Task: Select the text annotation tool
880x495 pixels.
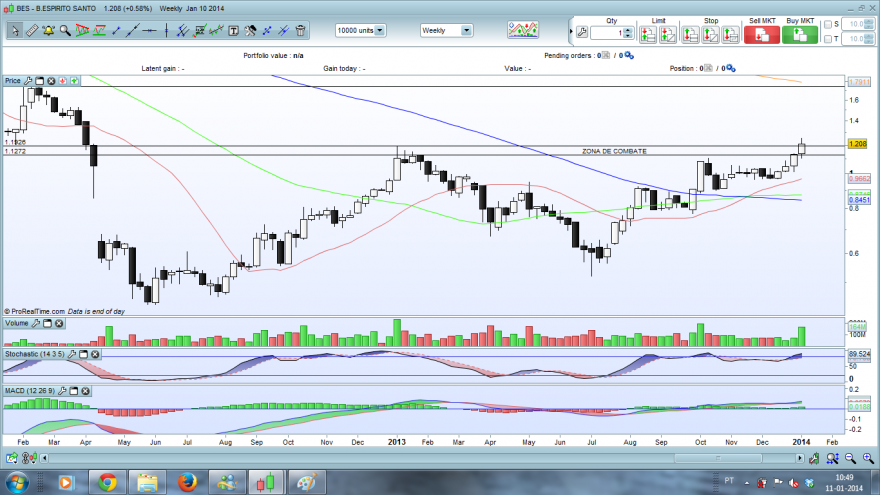Action: pyautogui.click(x=233, y=31)
